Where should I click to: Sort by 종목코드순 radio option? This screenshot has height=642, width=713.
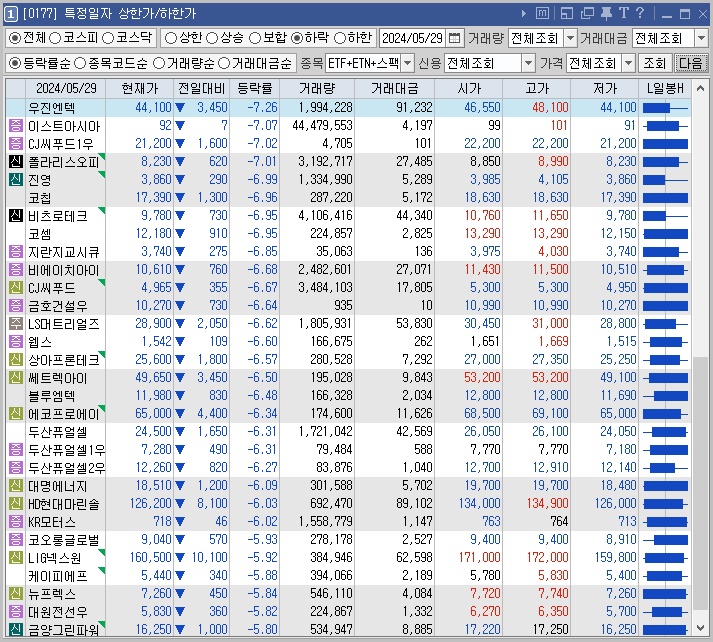pos(80,64)
